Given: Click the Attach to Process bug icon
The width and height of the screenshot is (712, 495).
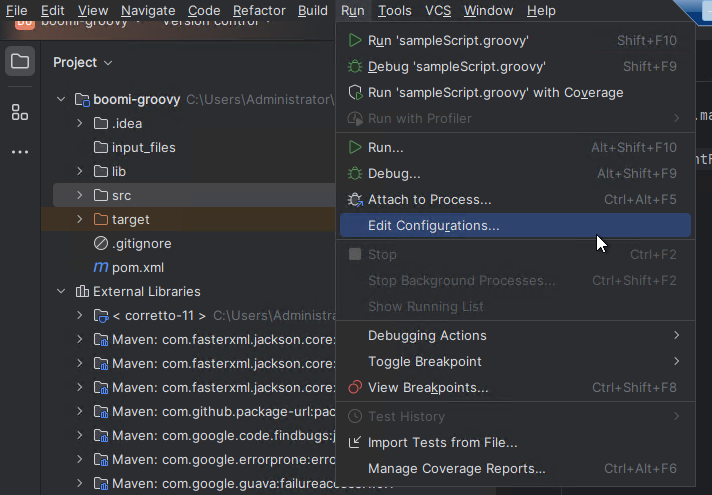Looking at the screenshot, I should (x=355, y=199).
